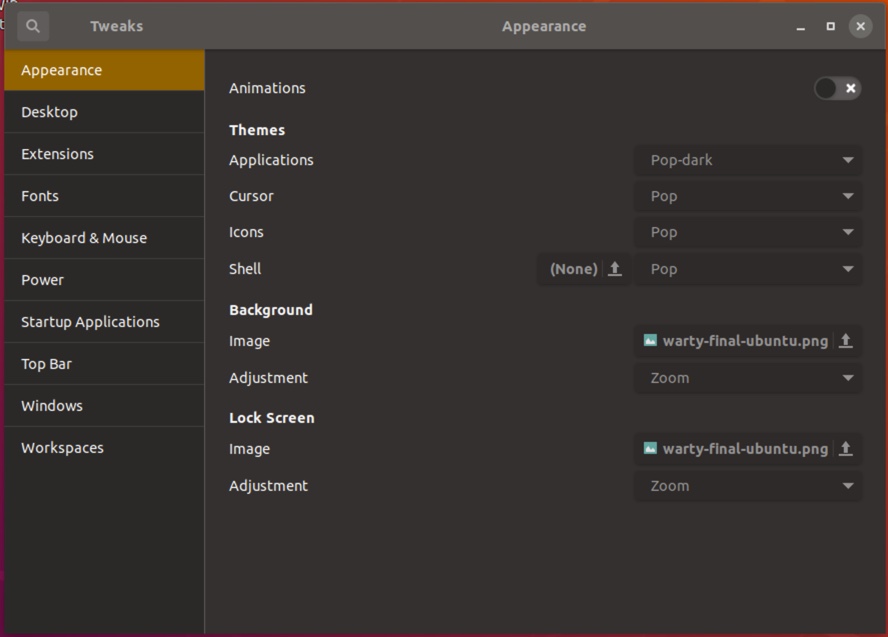This screenshot has height=637, width=888.
Task: Choose the Background warty-final-ubuntu.png file button
Action: pyautogui.click(x=736, y=341)
